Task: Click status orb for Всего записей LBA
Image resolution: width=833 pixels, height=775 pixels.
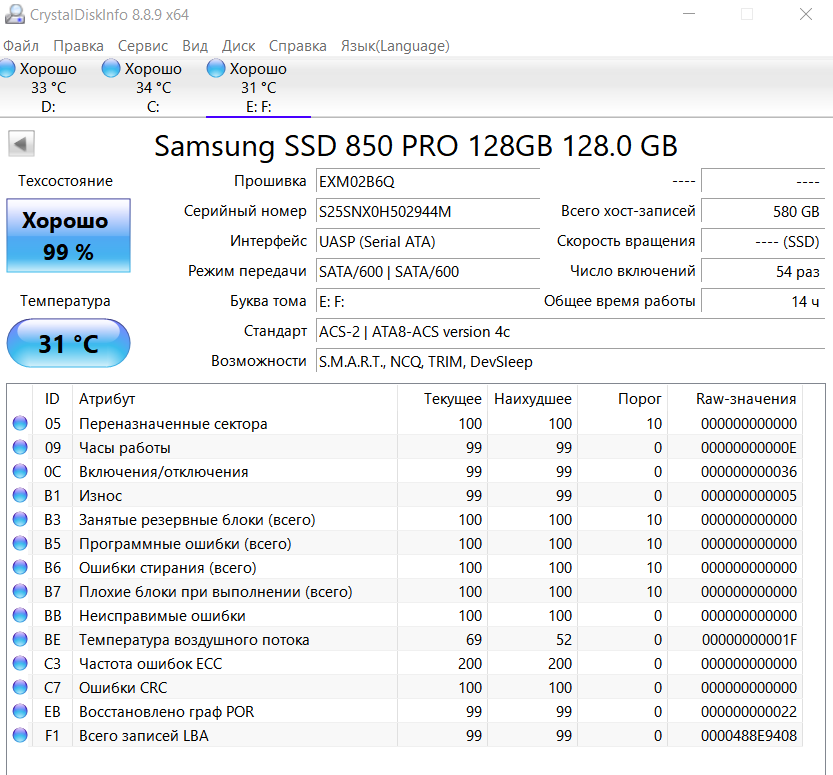Action: pos(20,736)
